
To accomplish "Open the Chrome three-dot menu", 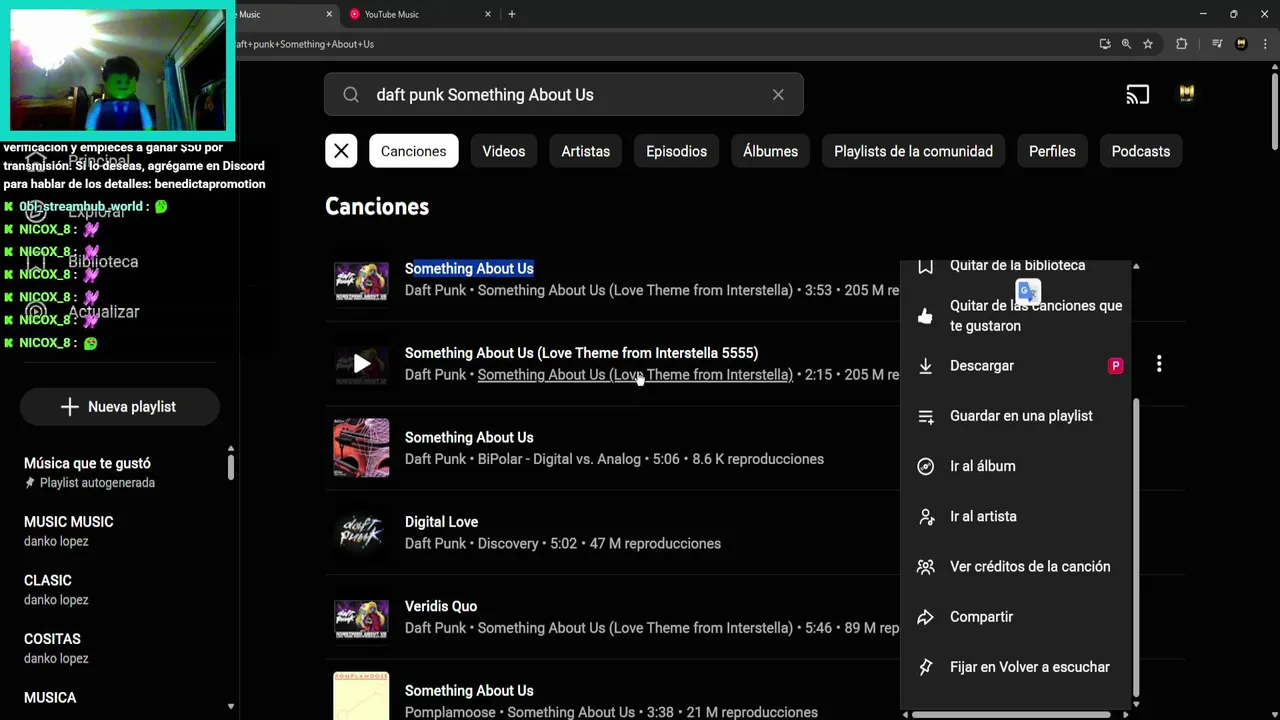I will click(1264, 44).
